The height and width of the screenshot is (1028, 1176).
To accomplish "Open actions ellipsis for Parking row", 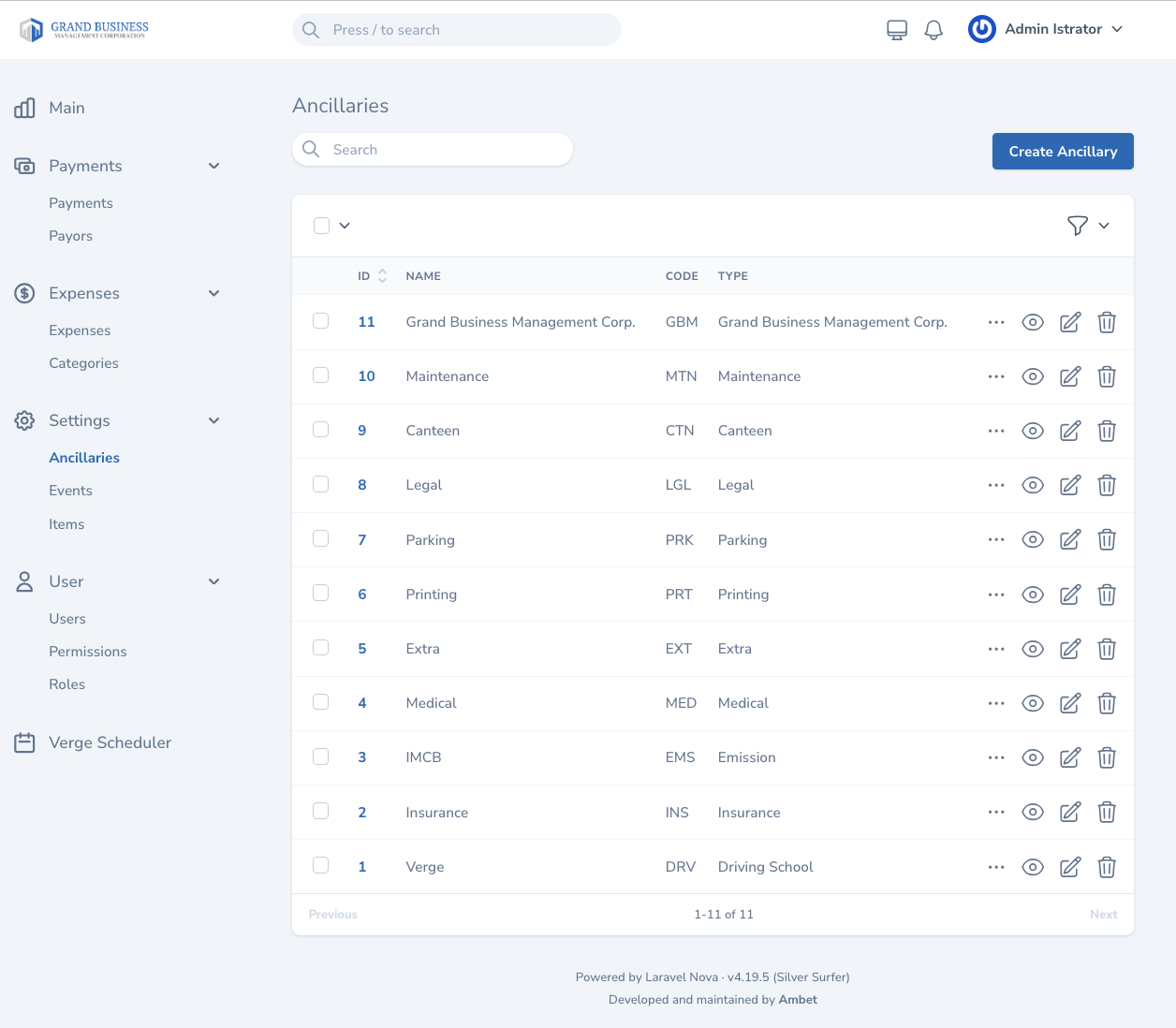I will click(996, 540).
